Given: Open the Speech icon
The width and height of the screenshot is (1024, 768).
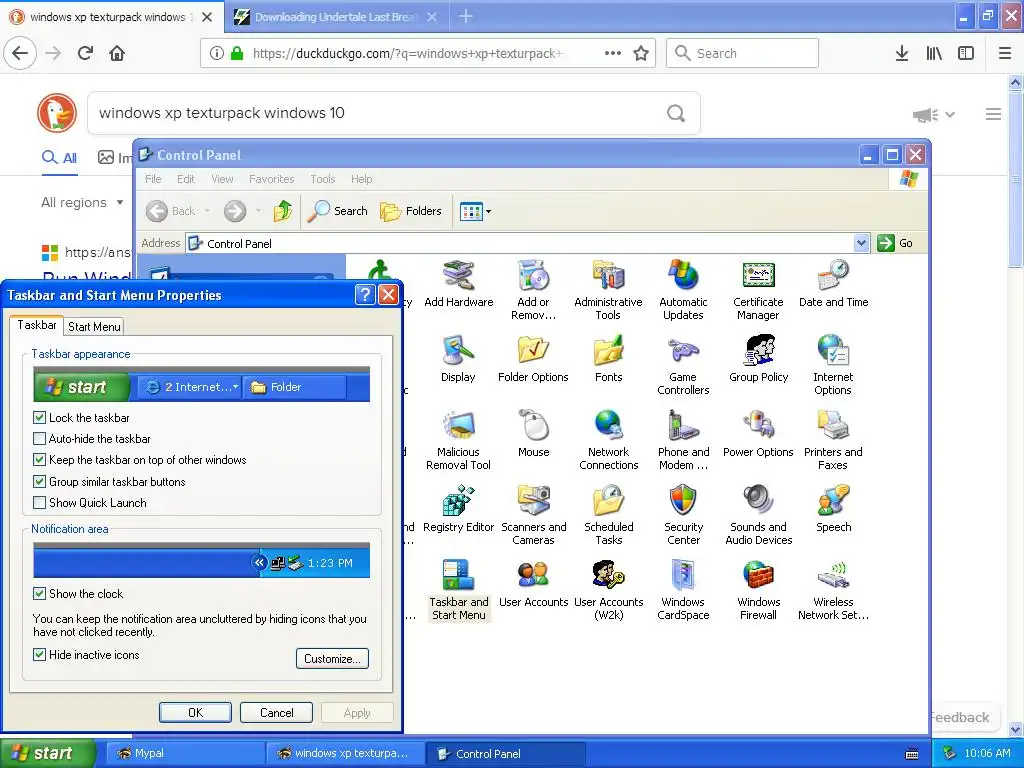Looking at the screenshot, I should tap(833, 509).
